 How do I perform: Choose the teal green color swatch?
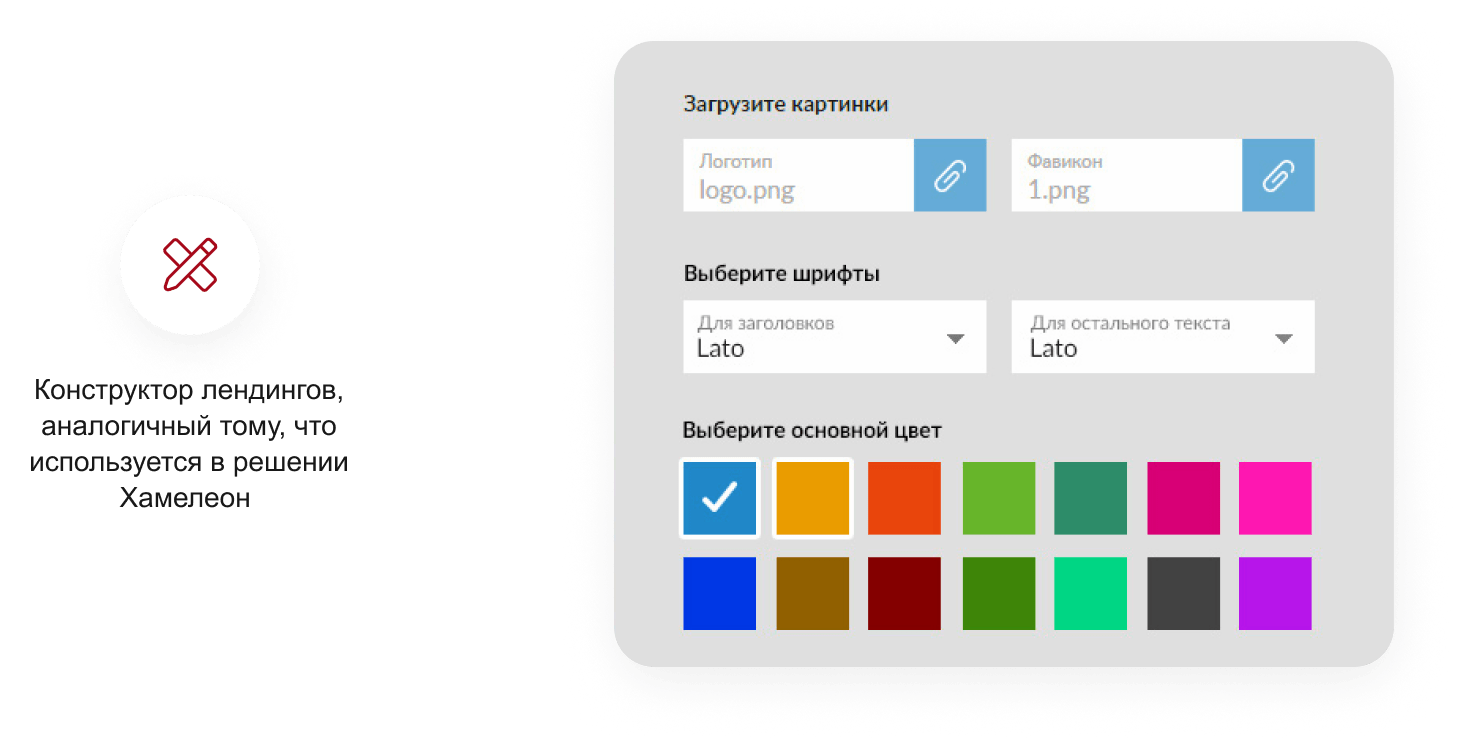click(x=1090, y=498)
